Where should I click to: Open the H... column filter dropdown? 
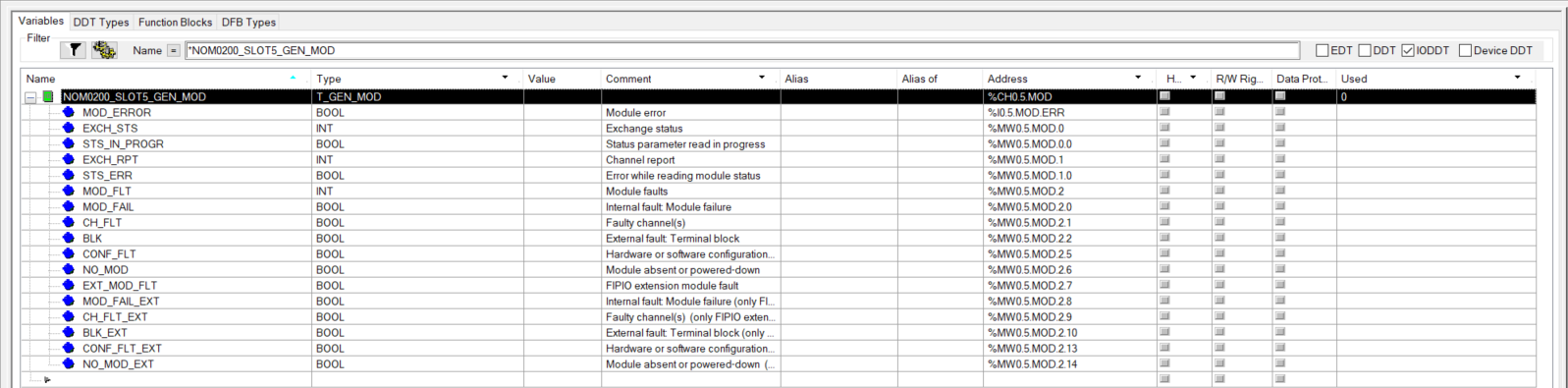[1193, 78]
